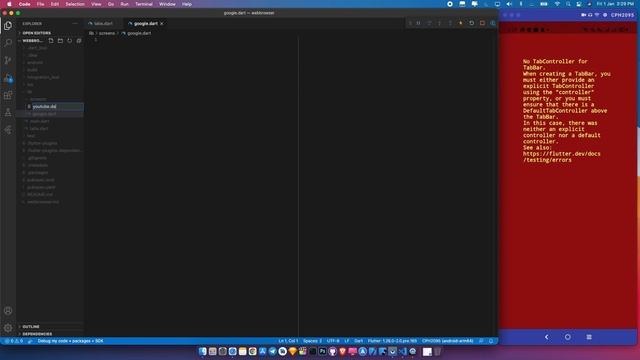Open the Testing flask icon view
This screenshot has width=640, height=360.
click(8, 113)
